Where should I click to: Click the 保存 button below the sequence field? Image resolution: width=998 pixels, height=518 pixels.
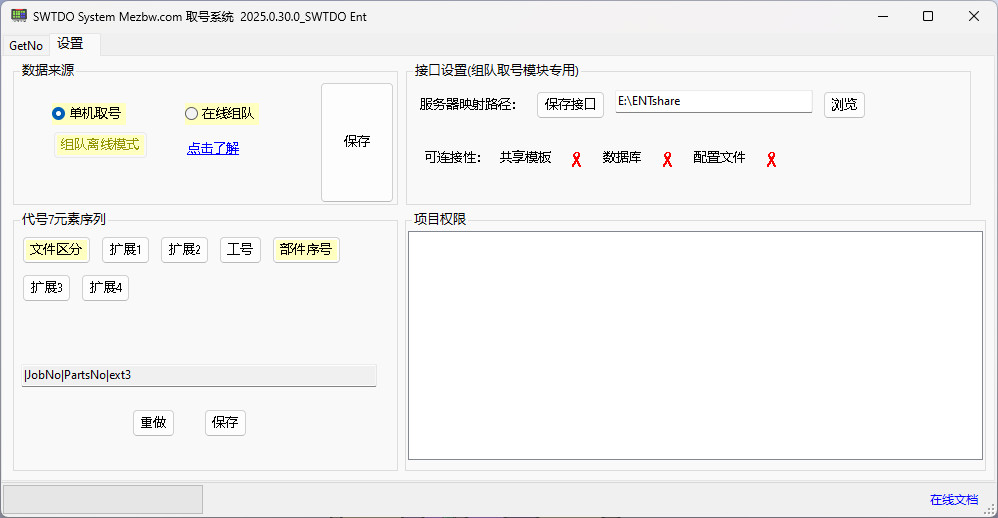pyautogui.click(x=225, y=423)
